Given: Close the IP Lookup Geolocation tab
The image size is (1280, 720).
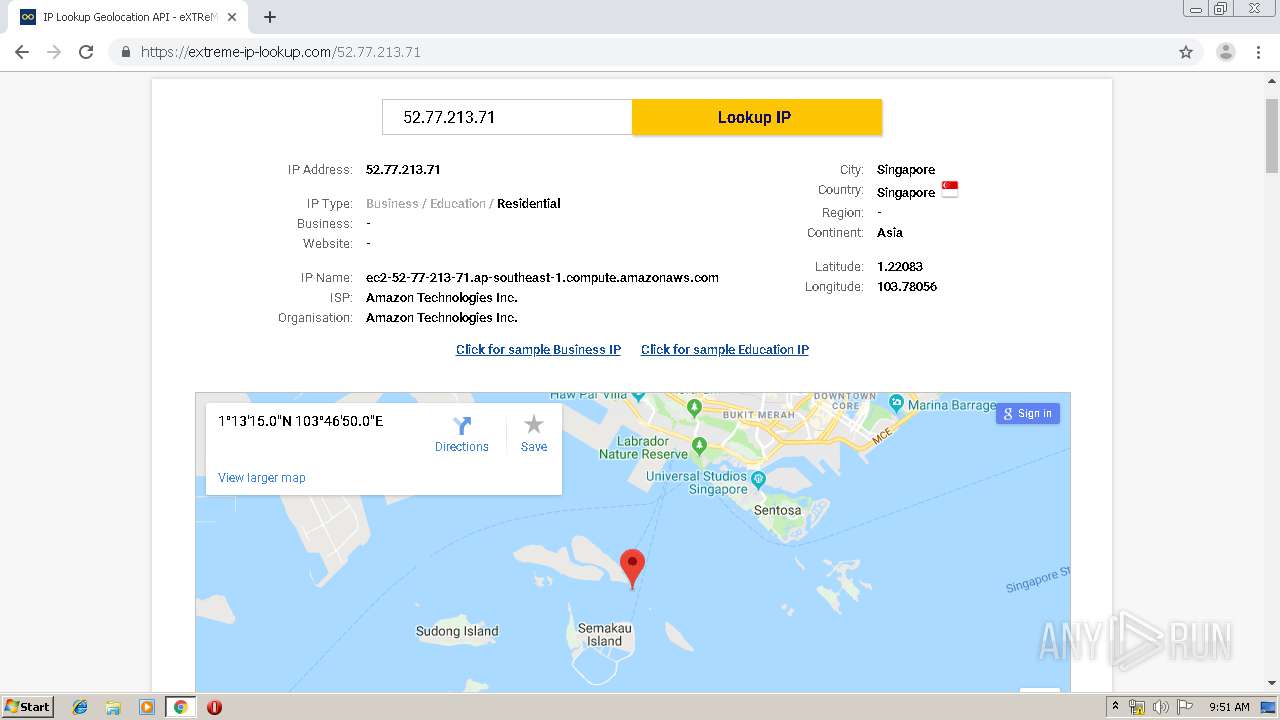Looking at the screenshot, I should point(233,17).
